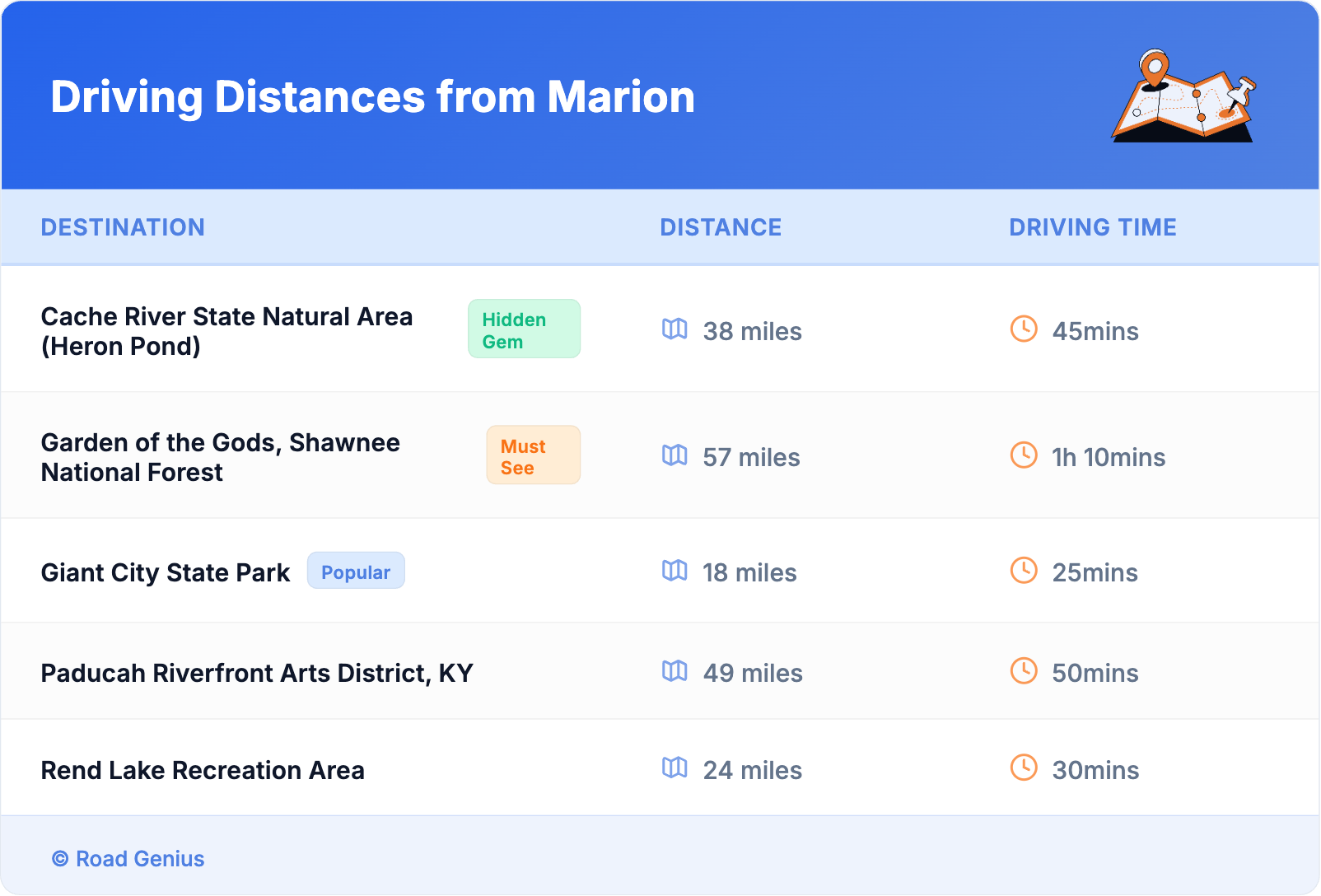1321x896 pixels.
Task: Select Rend Lake Recreation Area destination
Action: [203, 771]
